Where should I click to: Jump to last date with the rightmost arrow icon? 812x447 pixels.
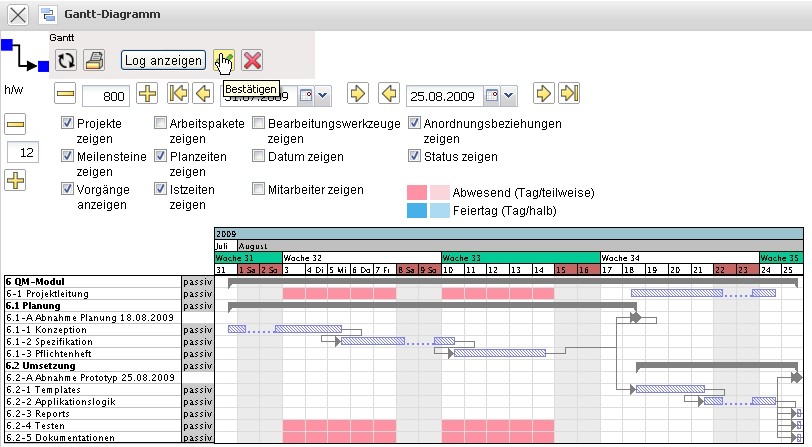pyautogui.click(x=569, y=94)
